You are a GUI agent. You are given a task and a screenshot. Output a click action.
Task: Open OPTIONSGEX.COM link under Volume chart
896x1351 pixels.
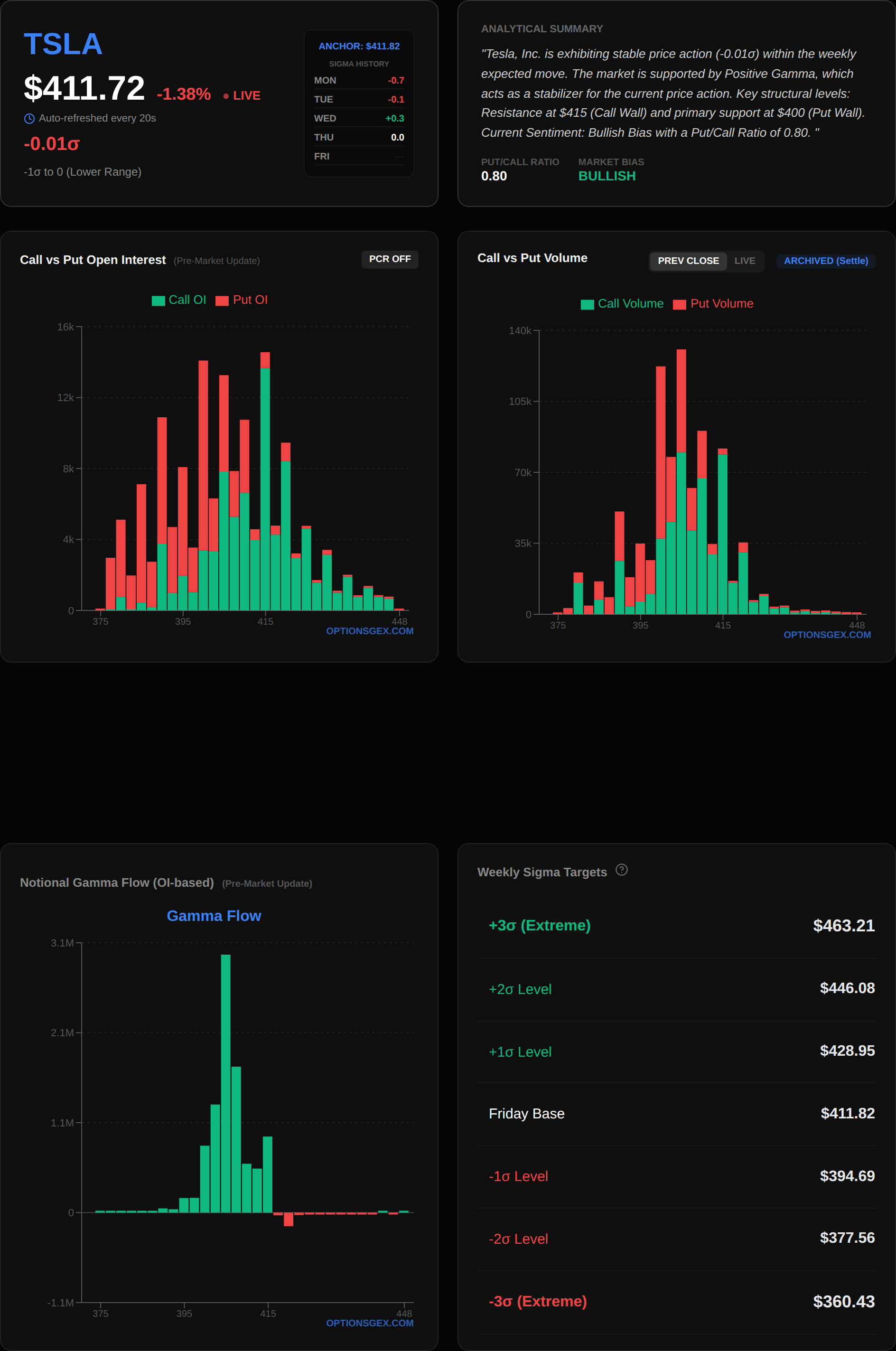(826, 635)
